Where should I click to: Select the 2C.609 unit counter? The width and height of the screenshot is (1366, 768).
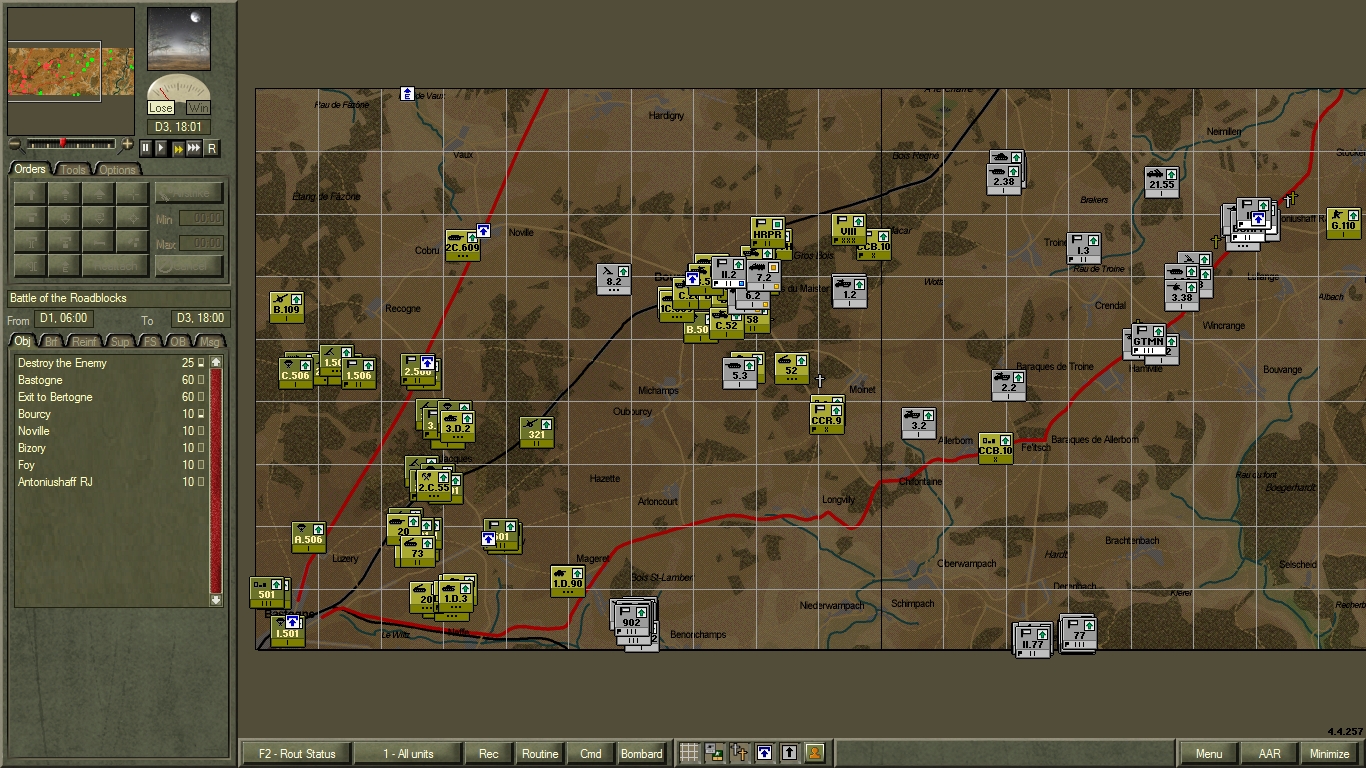tap(462, 245)
